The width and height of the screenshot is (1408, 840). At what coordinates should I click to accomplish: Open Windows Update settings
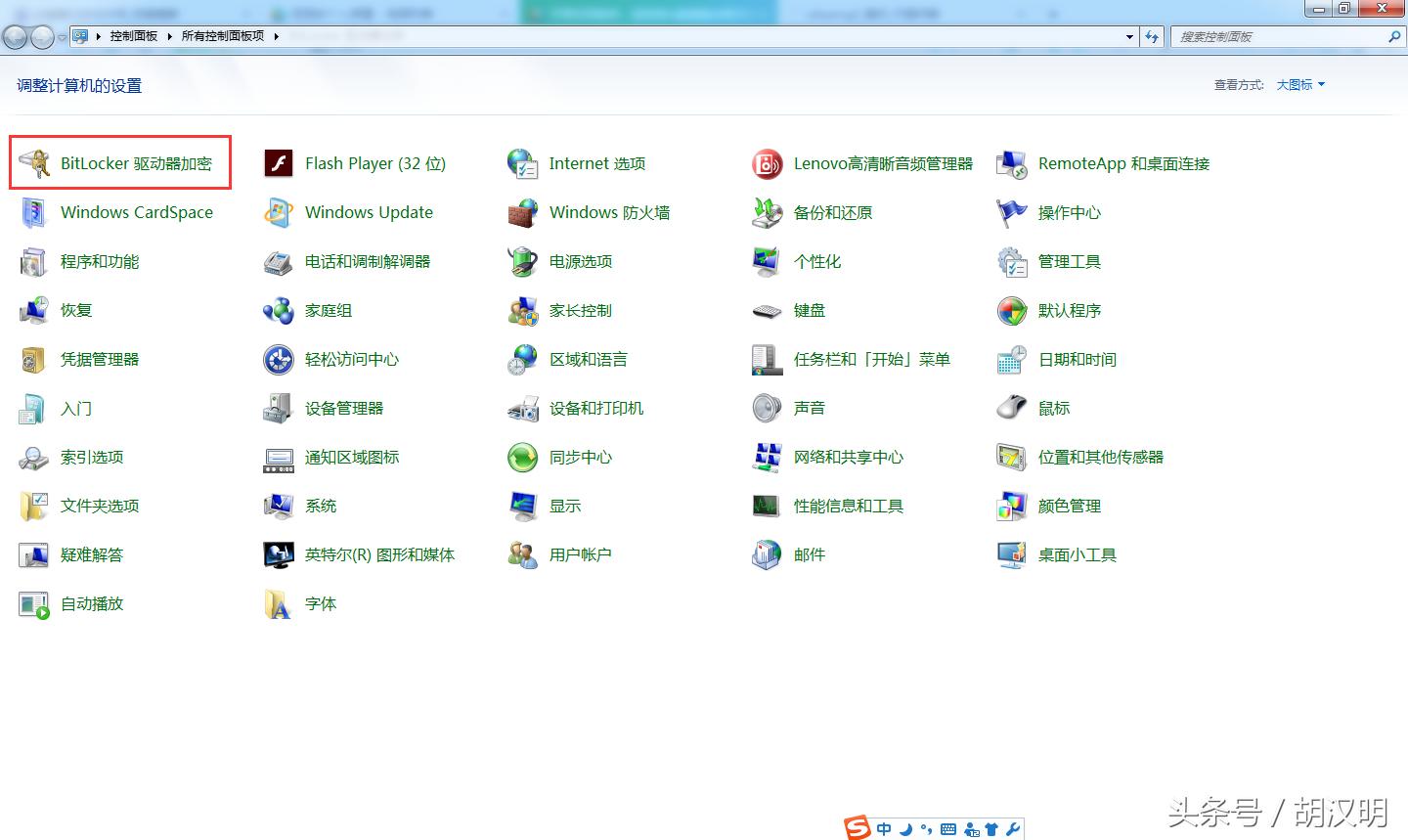coord(369,212)
